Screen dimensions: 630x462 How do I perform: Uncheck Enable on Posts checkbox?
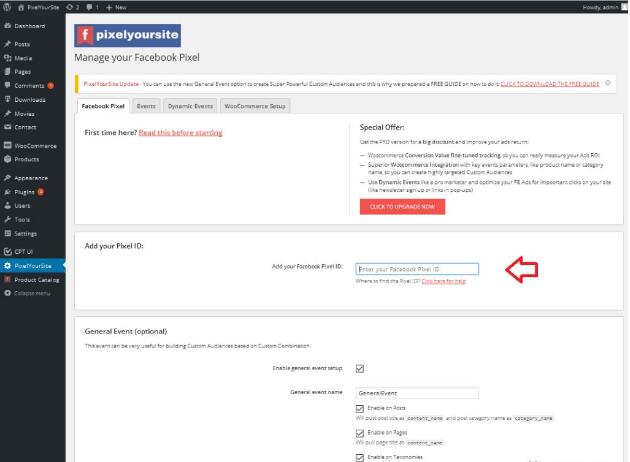[x=360, y=409]
